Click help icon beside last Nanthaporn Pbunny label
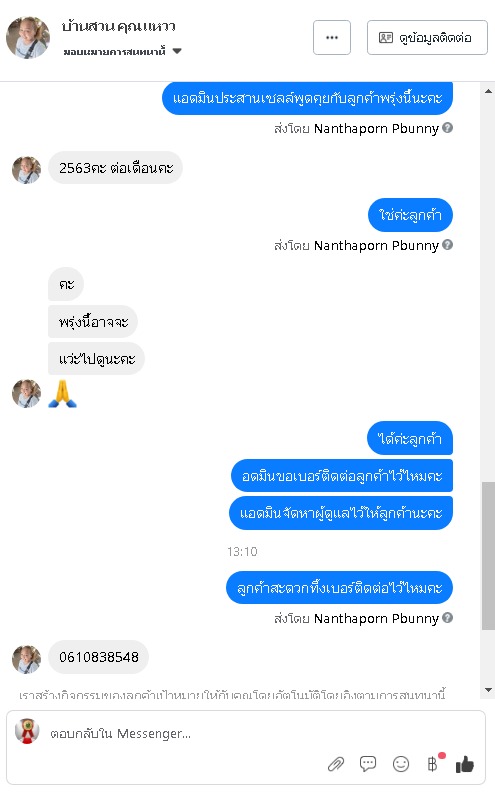This screenshot has height=796, width=495. click(x=447, y=618)
